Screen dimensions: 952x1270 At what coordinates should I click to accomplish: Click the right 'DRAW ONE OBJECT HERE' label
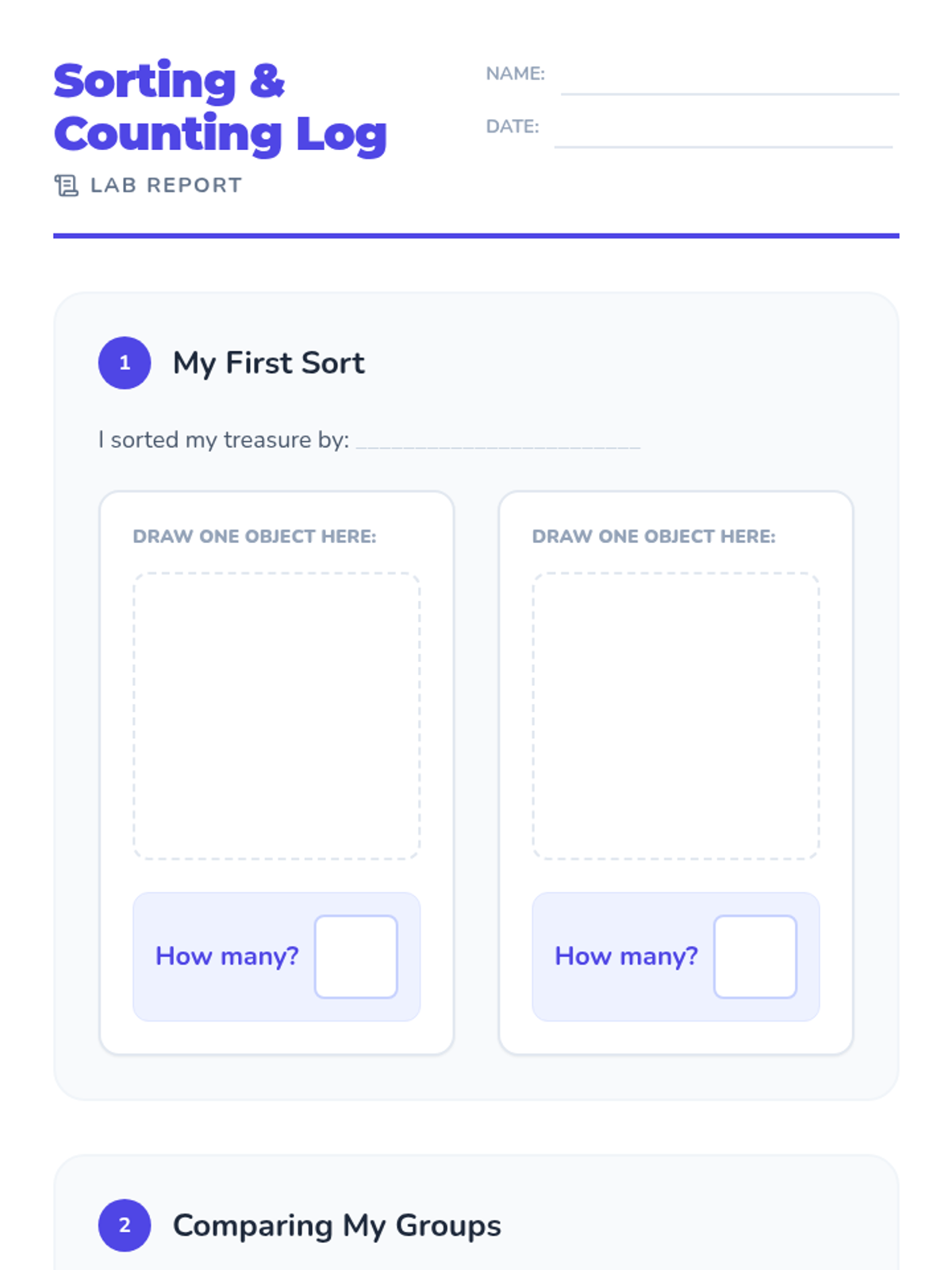653,537
